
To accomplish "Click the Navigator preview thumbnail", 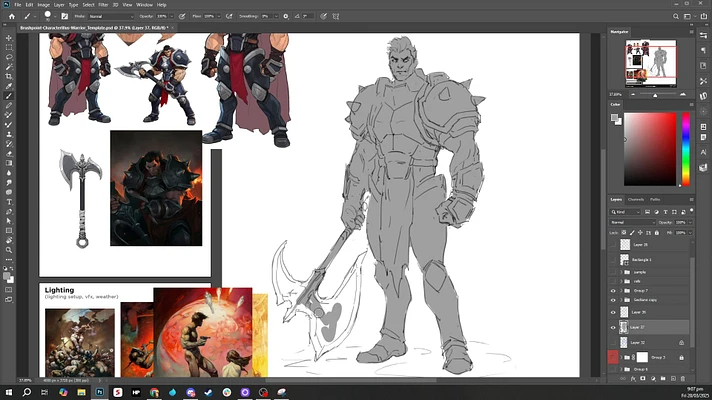I will pyautogui.click(x=651, y=64).
